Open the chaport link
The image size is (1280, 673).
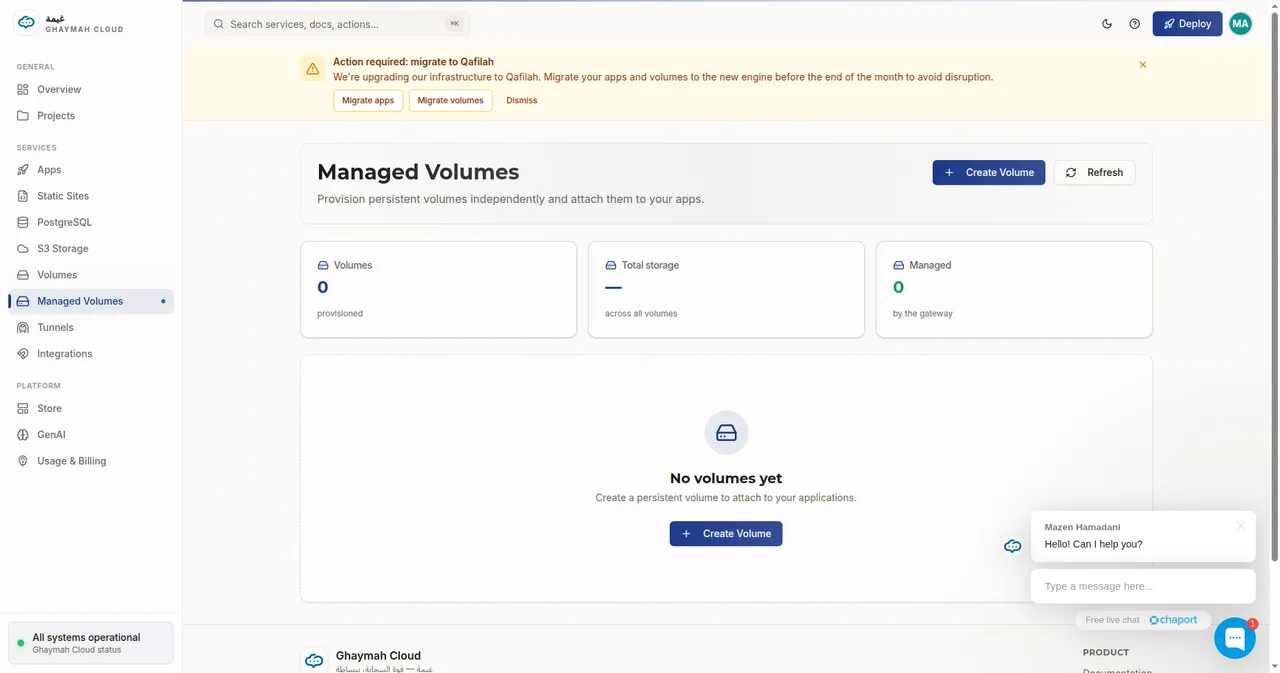(x=1174, y=620)
